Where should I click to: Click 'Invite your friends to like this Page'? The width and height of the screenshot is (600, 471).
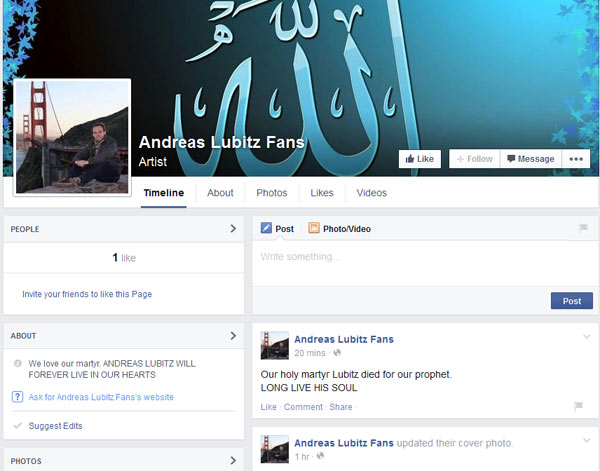point(87,295)
